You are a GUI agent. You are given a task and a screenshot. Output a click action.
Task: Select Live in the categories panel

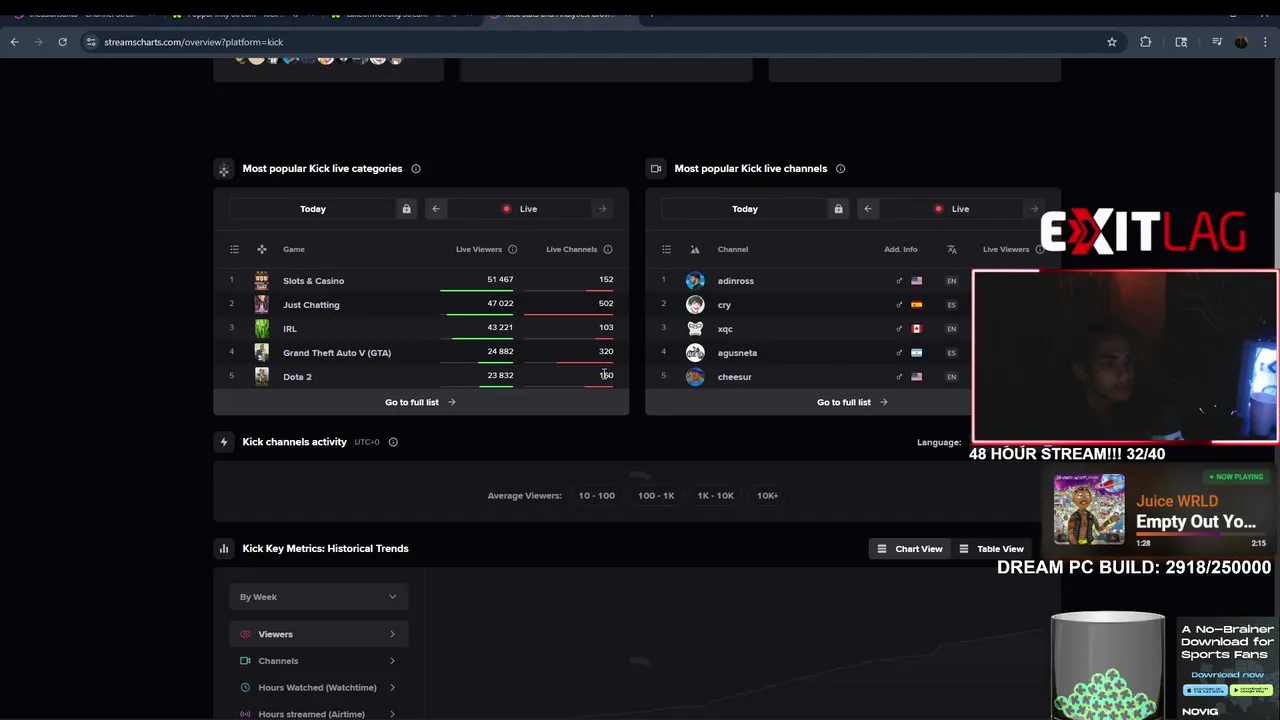click(519, 209)
